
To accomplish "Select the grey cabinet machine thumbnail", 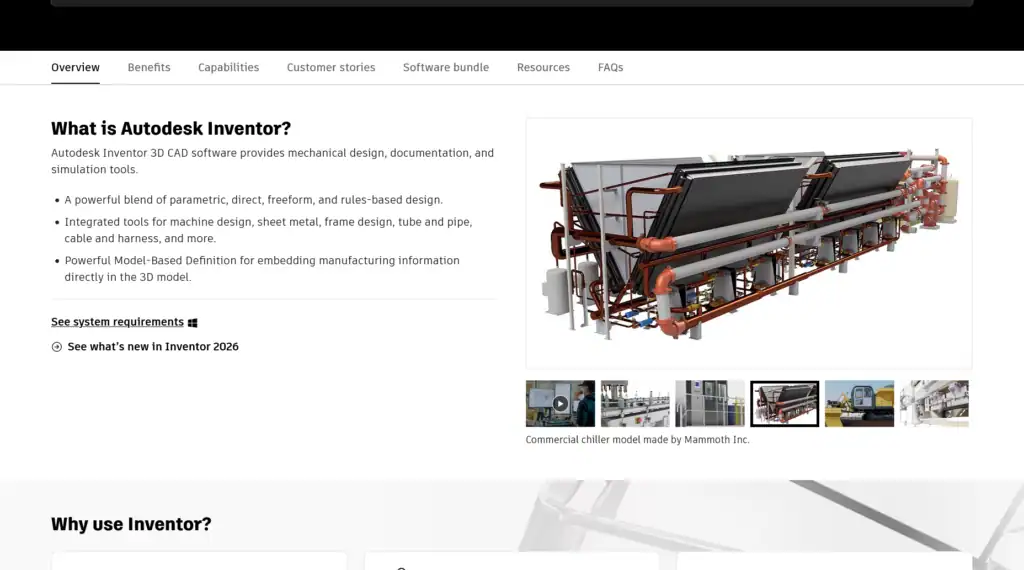I will [710, 404].
